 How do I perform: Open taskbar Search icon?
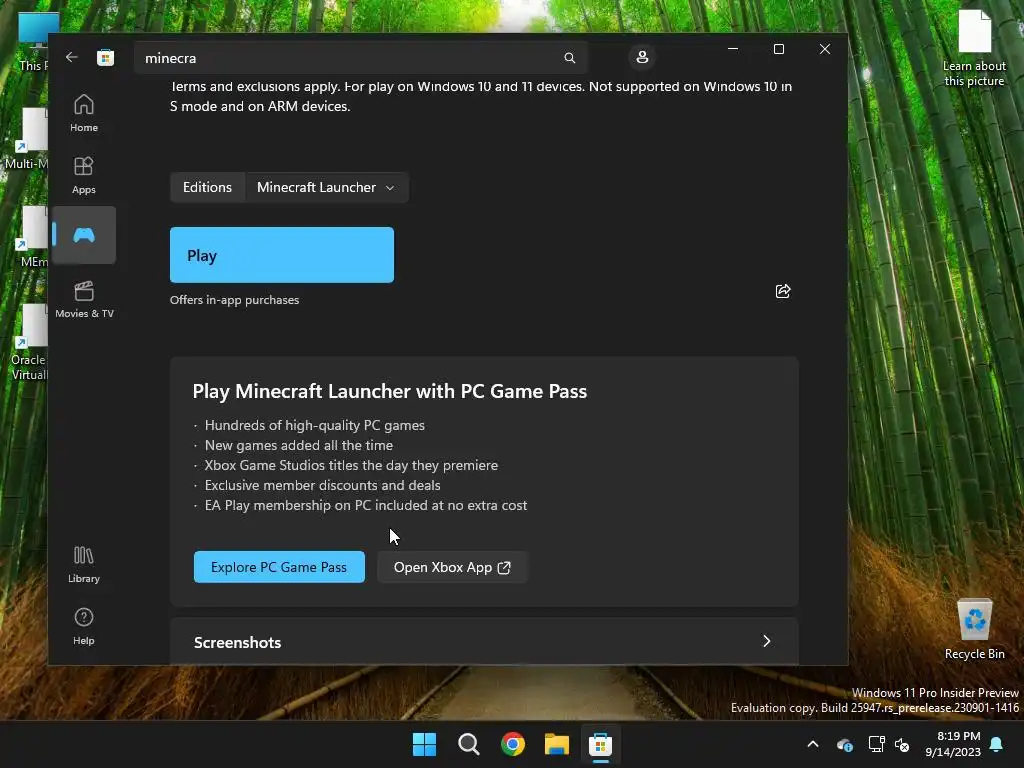(468, 744)
